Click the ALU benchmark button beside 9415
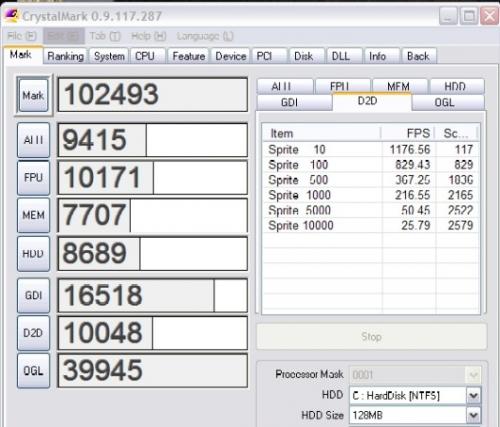Image resolution: width=500 pixels, height=427 pixels. click(33, 140)
